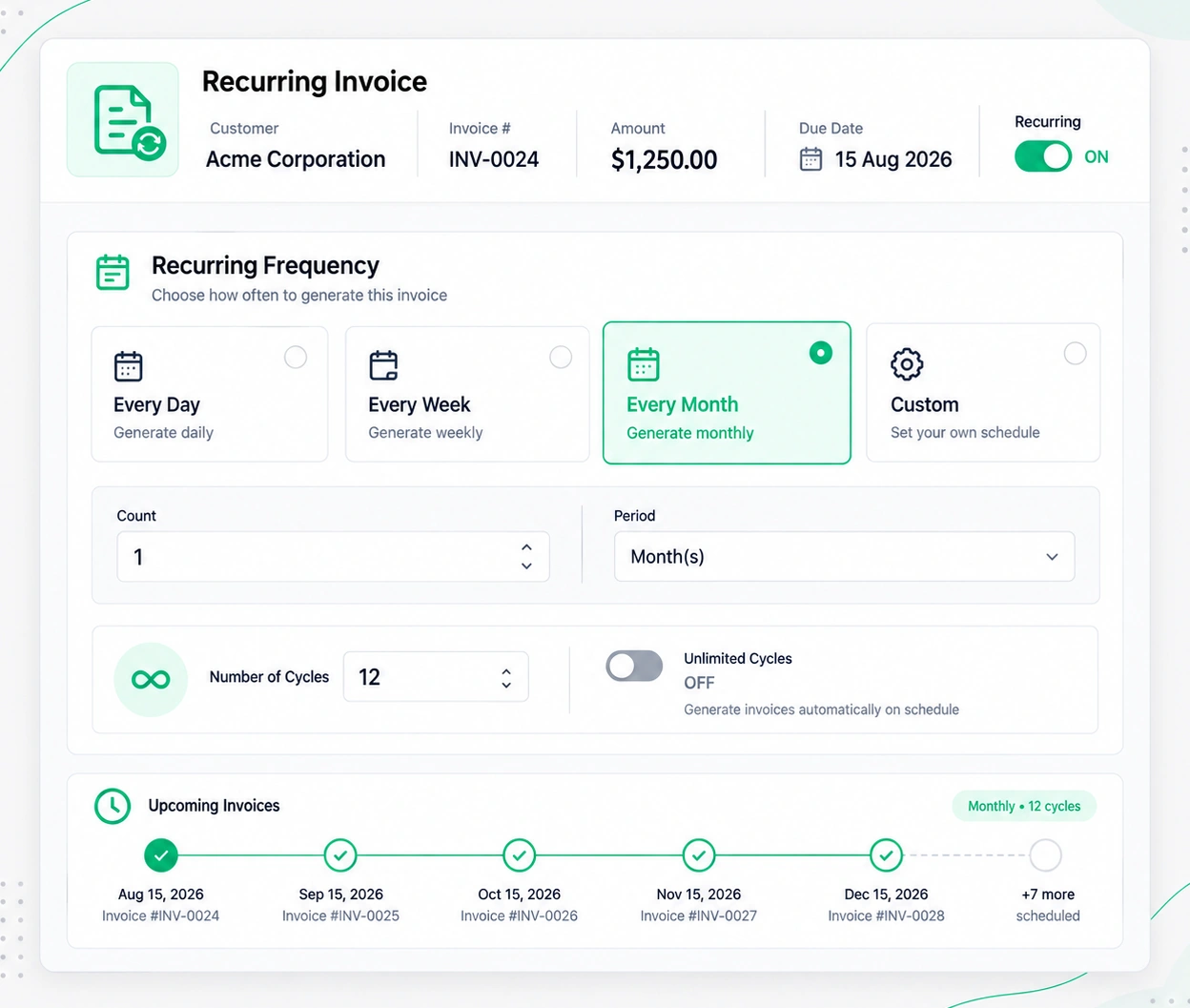Click the Recurring Invoice heading

pos(315,81)
